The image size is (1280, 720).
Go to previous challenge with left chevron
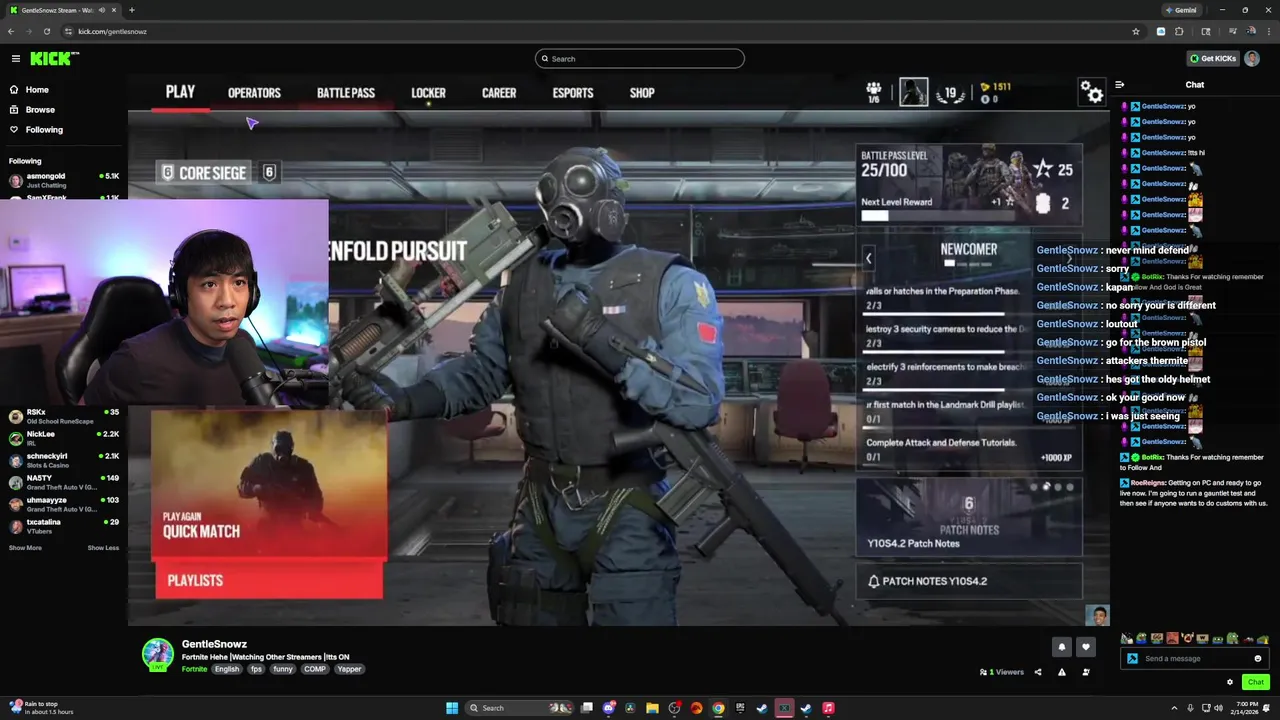[868, 258]
